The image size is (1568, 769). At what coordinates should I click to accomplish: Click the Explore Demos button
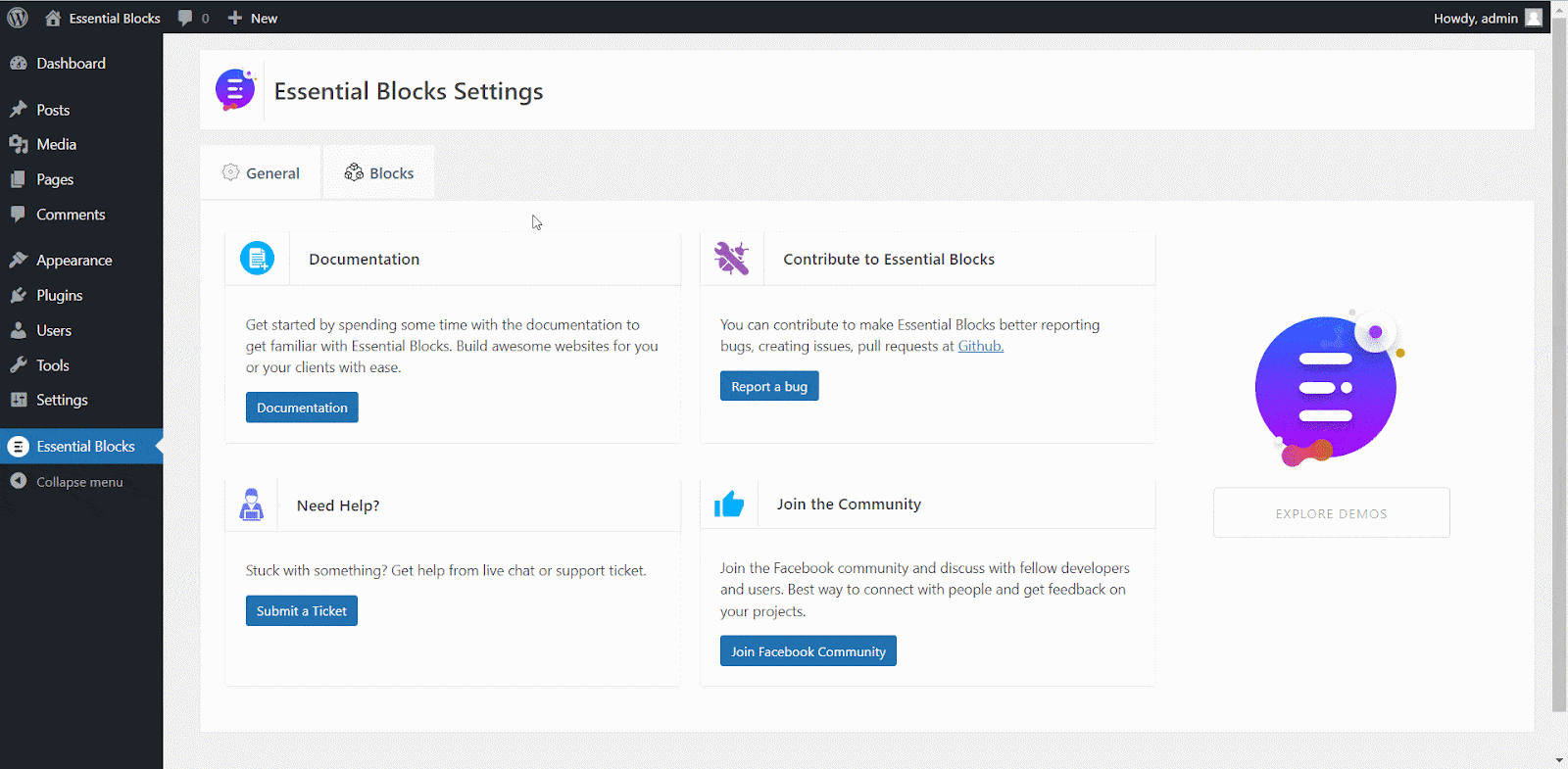click(1332, 512)
